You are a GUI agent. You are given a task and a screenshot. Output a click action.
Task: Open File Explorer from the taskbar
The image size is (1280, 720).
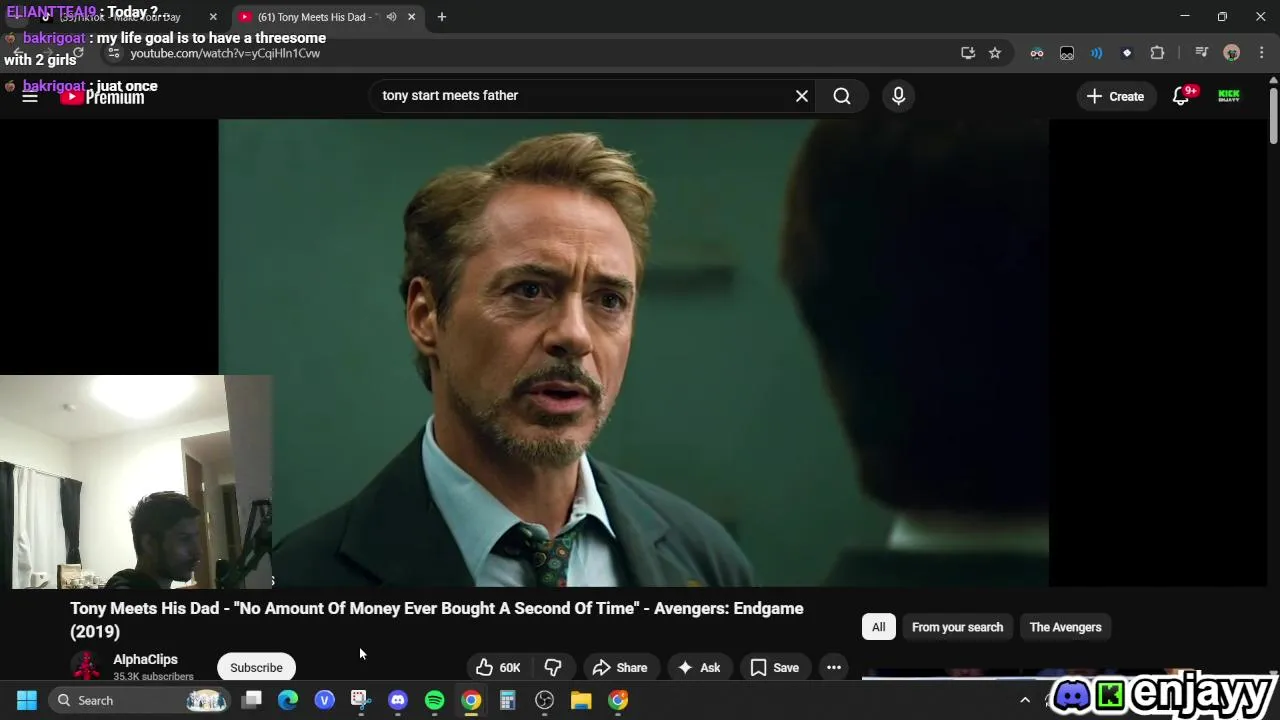click(581, 700)
